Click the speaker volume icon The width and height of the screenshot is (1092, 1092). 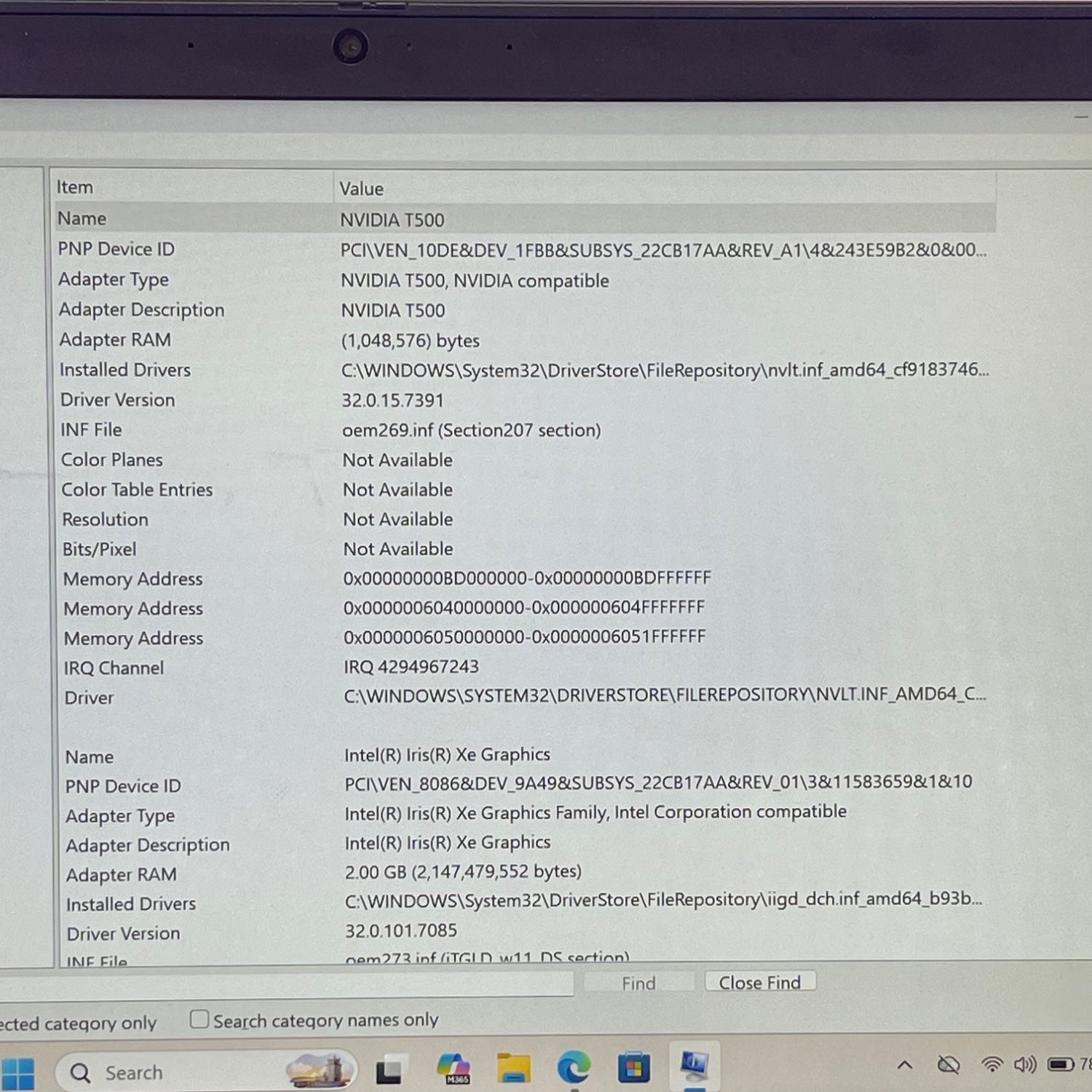1024,1065
